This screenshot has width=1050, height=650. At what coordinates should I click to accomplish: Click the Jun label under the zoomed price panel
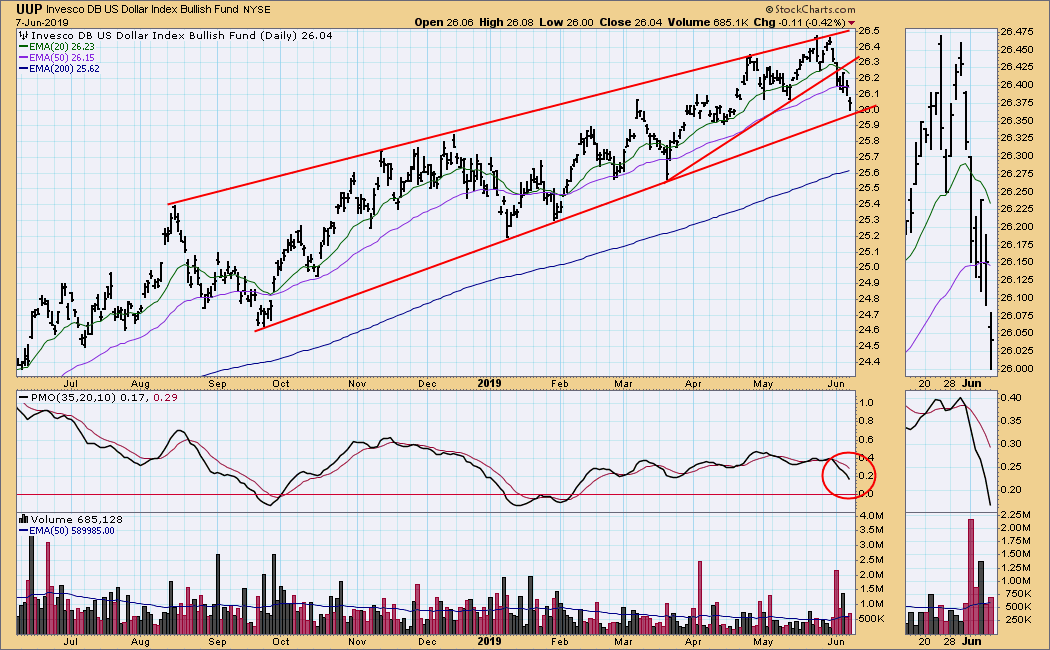(971, 384)
